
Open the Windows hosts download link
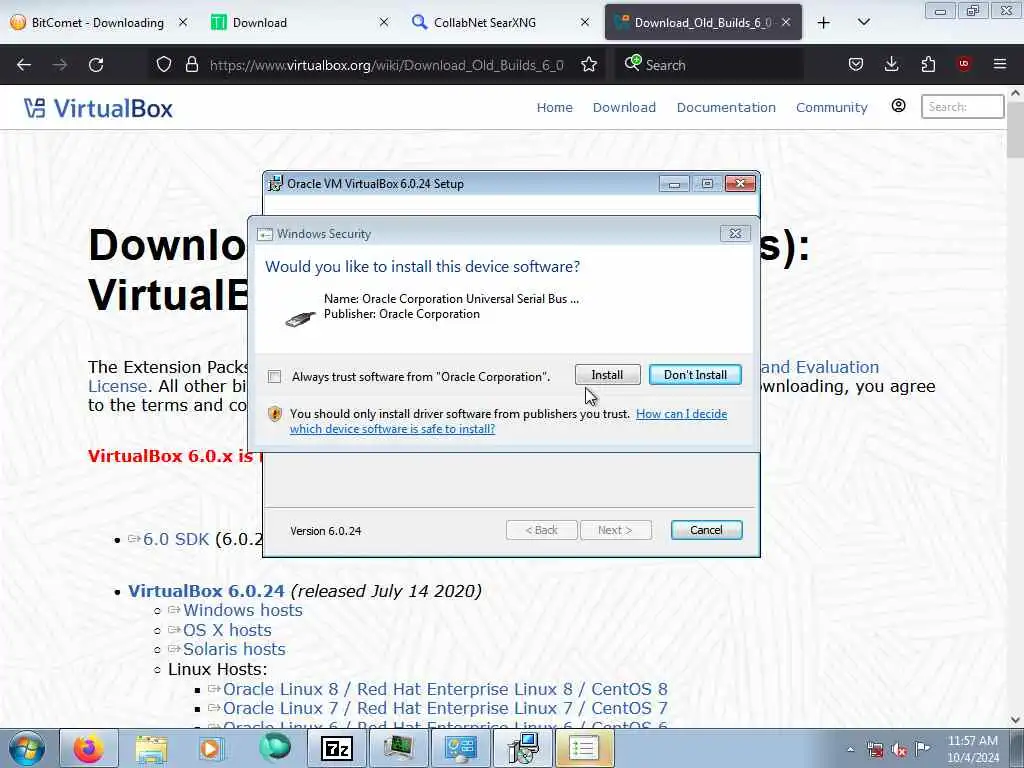[x=242, y=610]
